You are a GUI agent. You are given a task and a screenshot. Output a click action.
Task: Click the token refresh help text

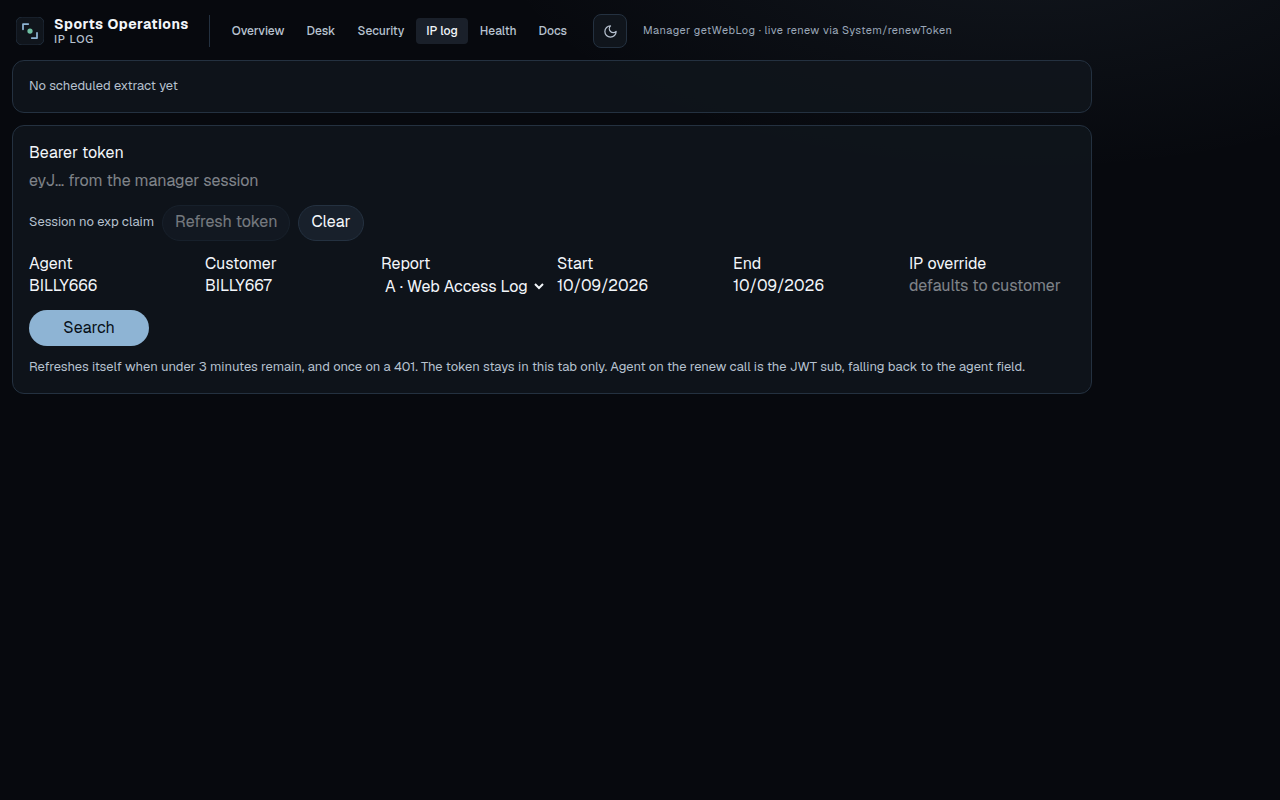[x=527, y=367]
